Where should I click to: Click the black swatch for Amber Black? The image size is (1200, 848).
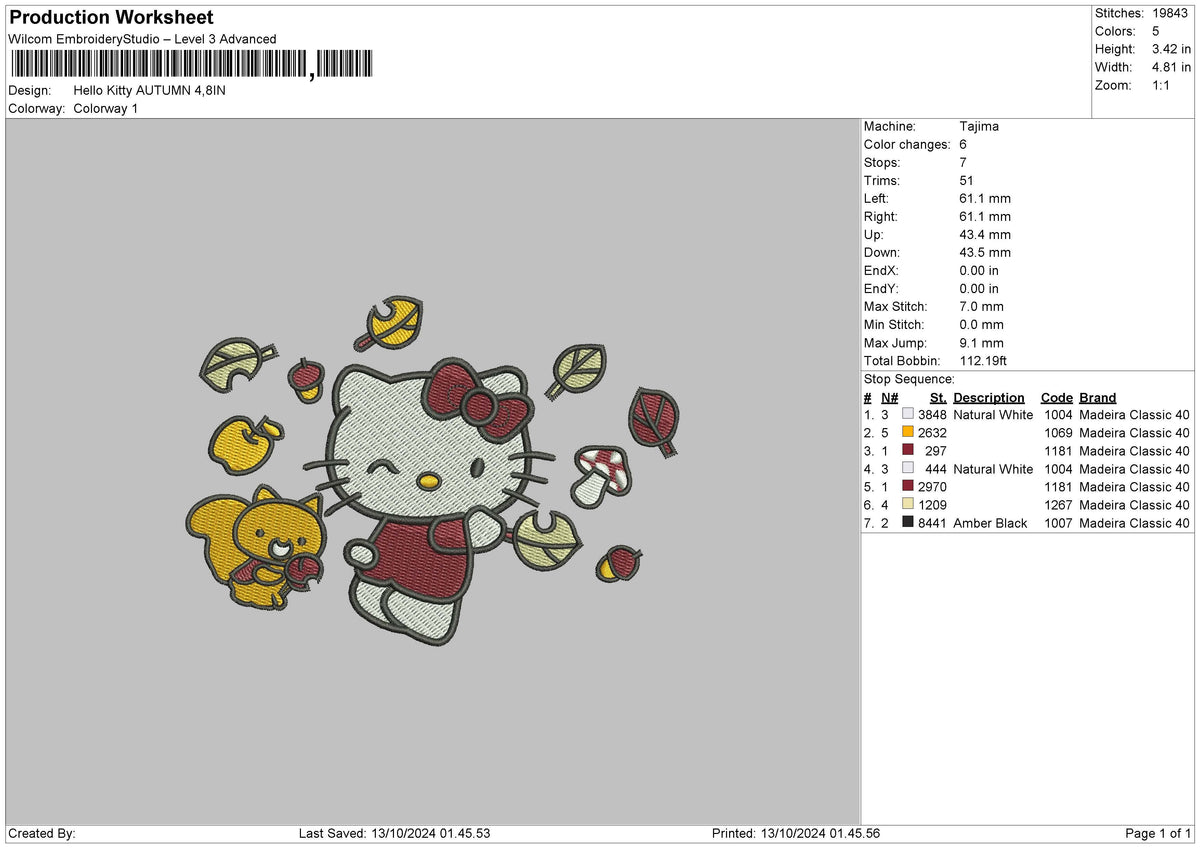point(908,523)
